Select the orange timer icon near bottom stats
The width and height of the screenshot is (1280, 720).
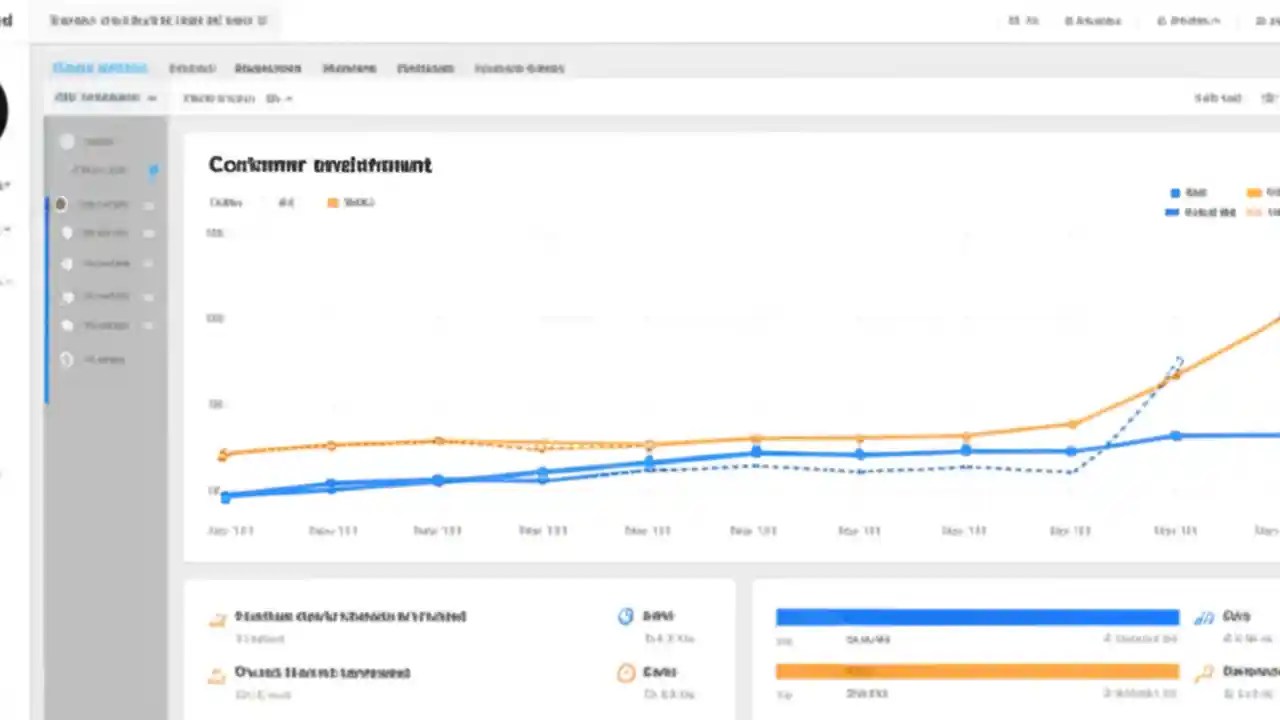[625, 671]
